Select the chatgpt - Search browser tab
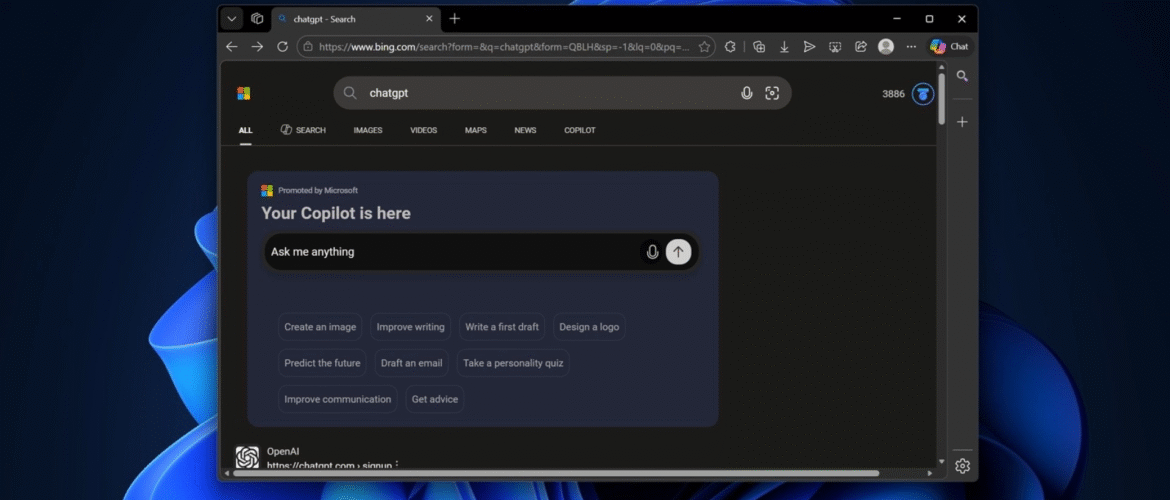Screen dimensions: 1170x500 [x=356, y=19]
